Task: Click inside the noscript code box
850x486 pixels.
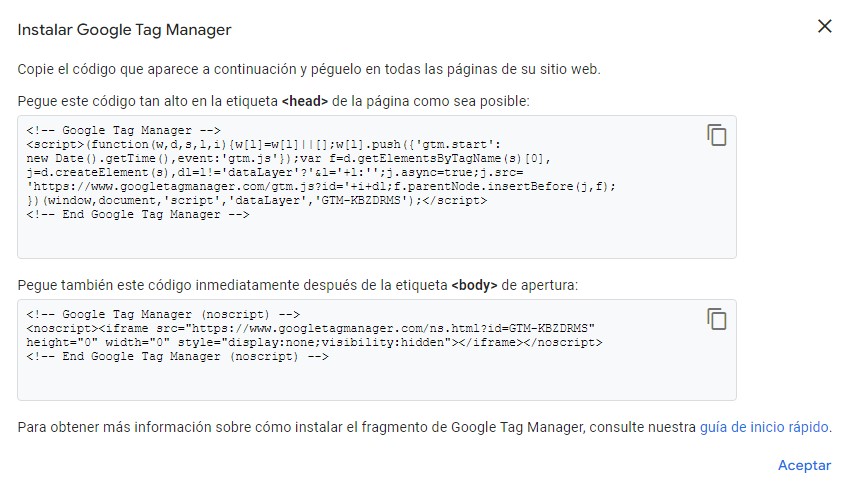Action: (x=377, y=379)
